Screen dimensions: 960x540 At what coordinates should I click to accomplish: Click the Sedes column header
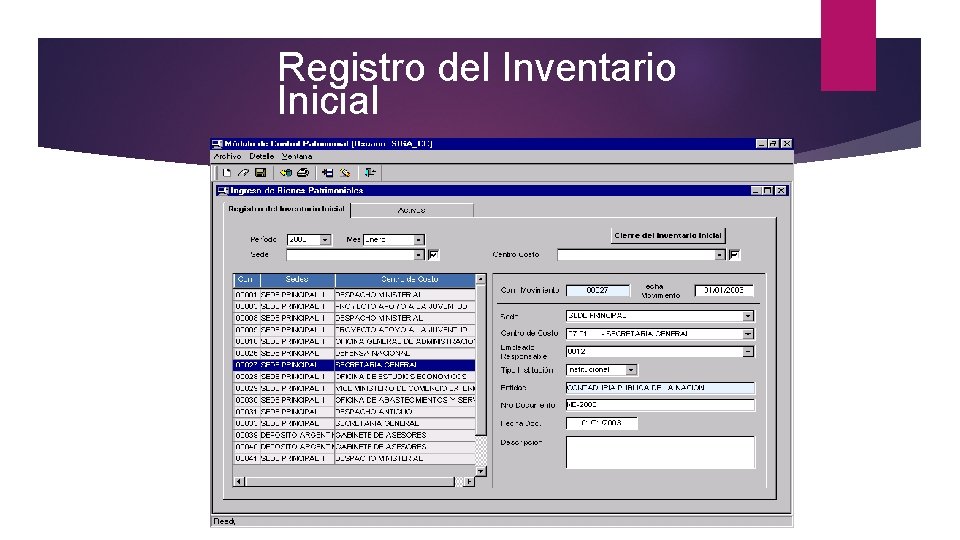[x=298, y=280]
